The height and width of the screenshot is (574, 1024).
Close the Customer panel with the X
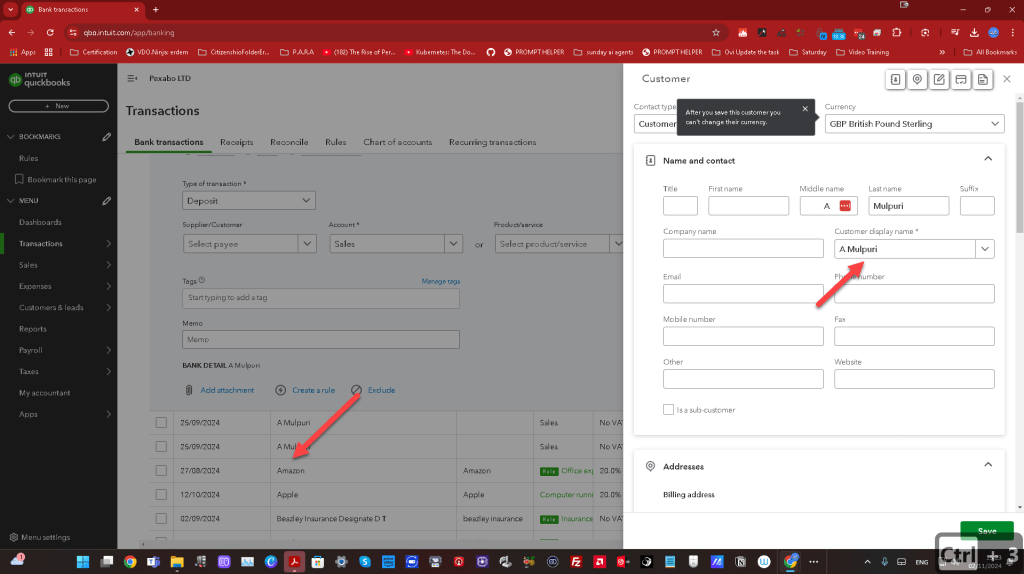1006,79
